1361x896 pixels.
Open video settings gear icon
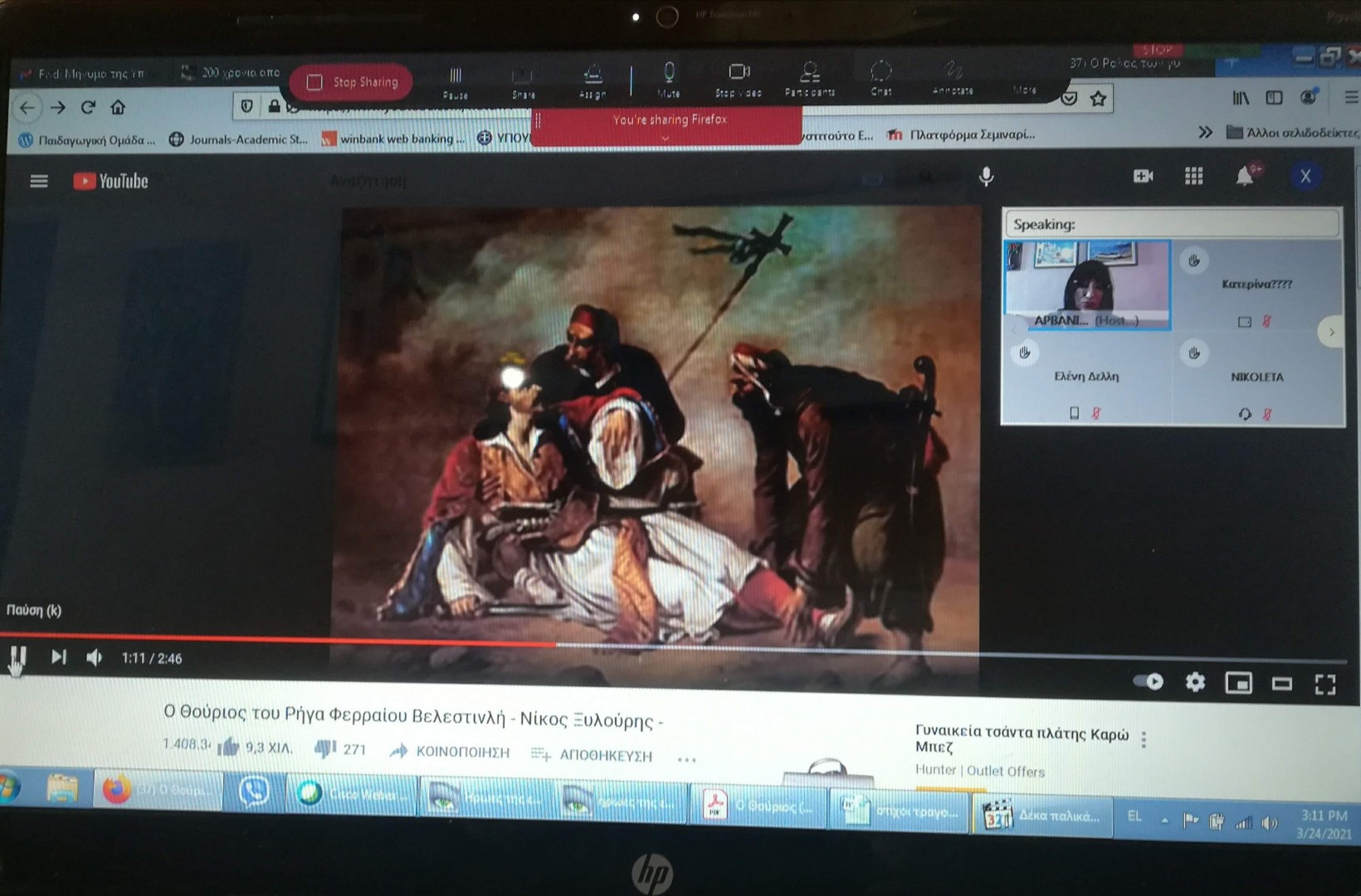point(1195,683)
